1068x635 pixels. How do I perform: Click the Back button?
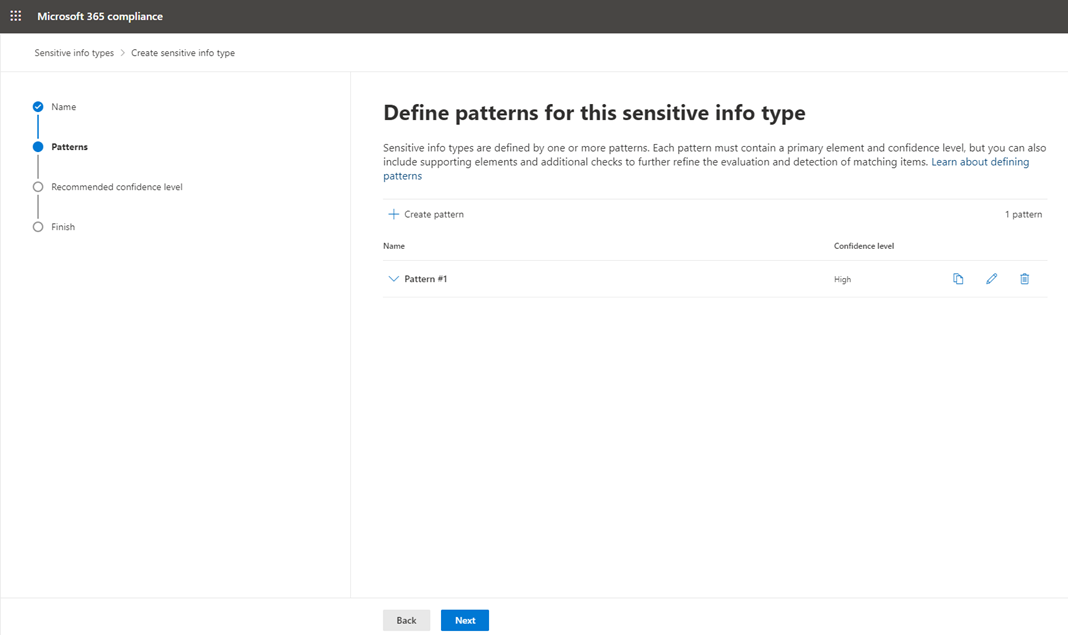tap(407, 620)
